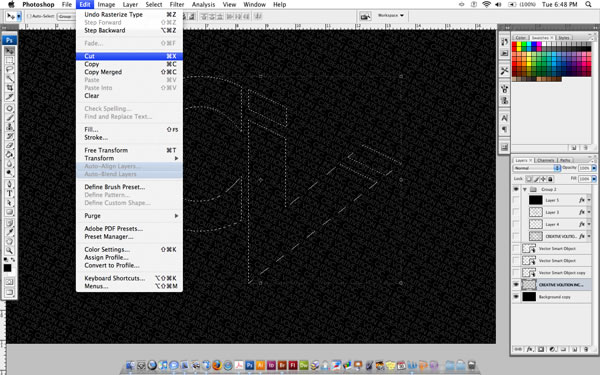
Task: Select the Clone Stamp tool
Action: click(x=10, y=127)
